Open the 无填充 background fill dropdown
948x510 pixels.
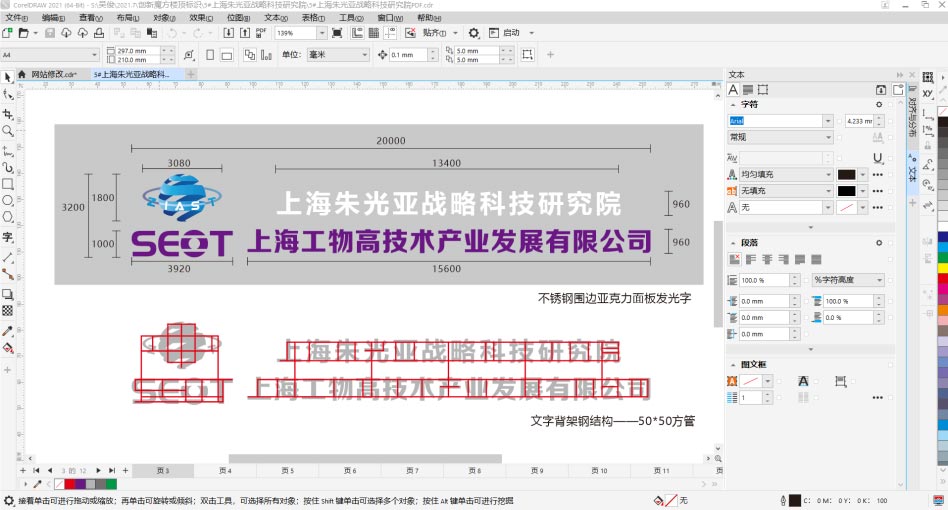[828, 190]
